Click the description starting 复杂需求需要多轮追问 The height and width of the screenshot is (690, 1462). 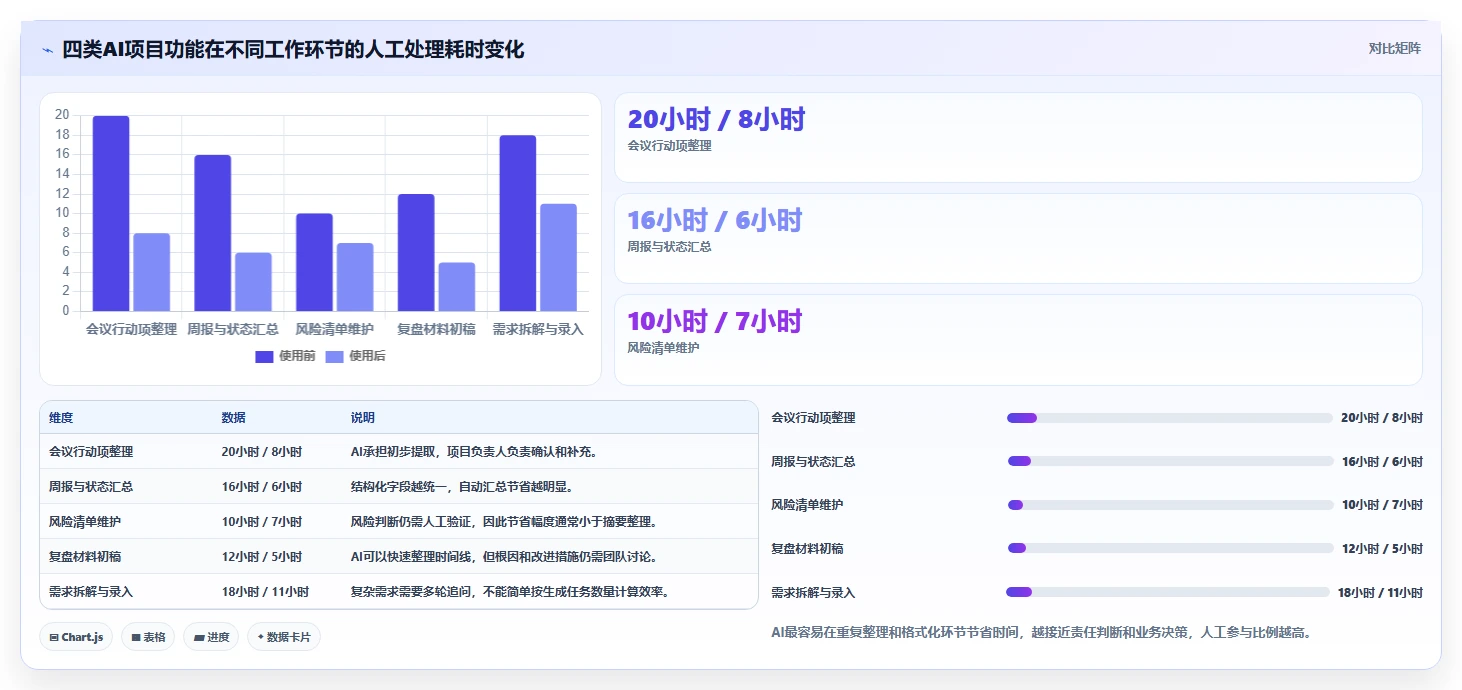point(510,592)
